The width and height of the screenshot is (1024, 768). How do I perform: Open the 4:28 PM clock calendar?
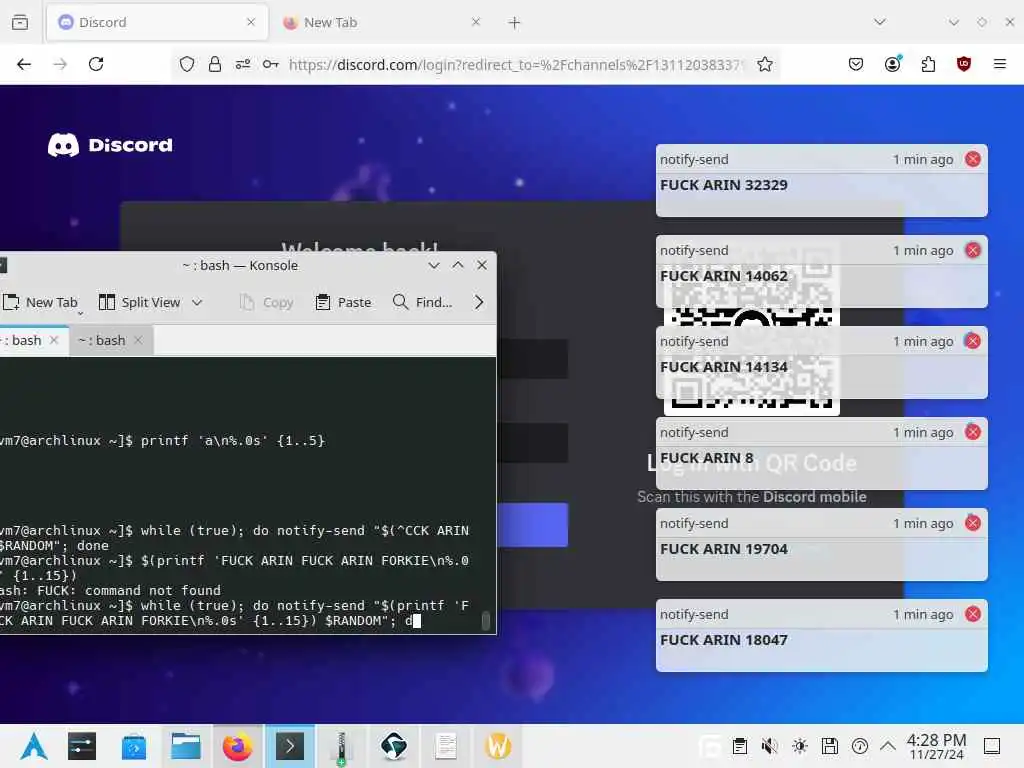click(936, 746)
